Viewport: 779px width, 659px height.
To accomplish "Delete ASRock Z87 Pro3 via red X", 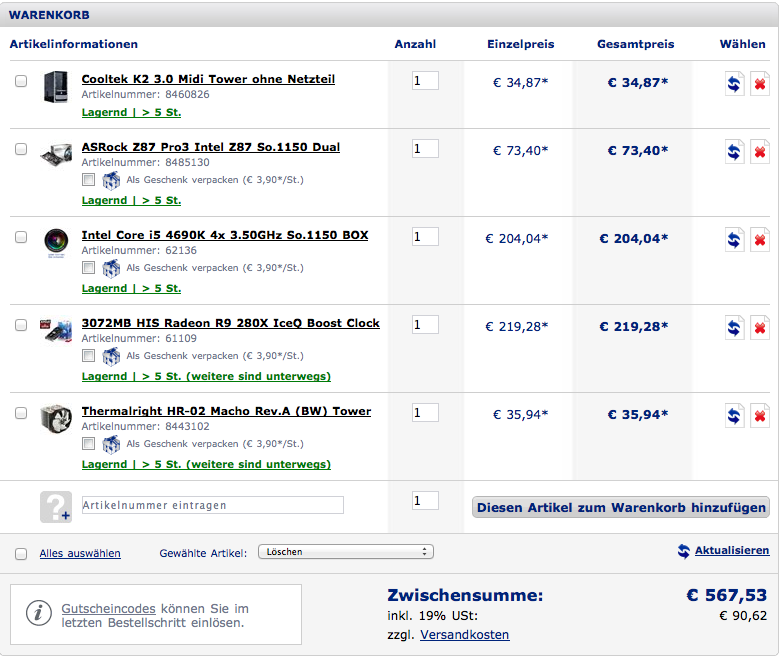I will (x=760, y=152).
